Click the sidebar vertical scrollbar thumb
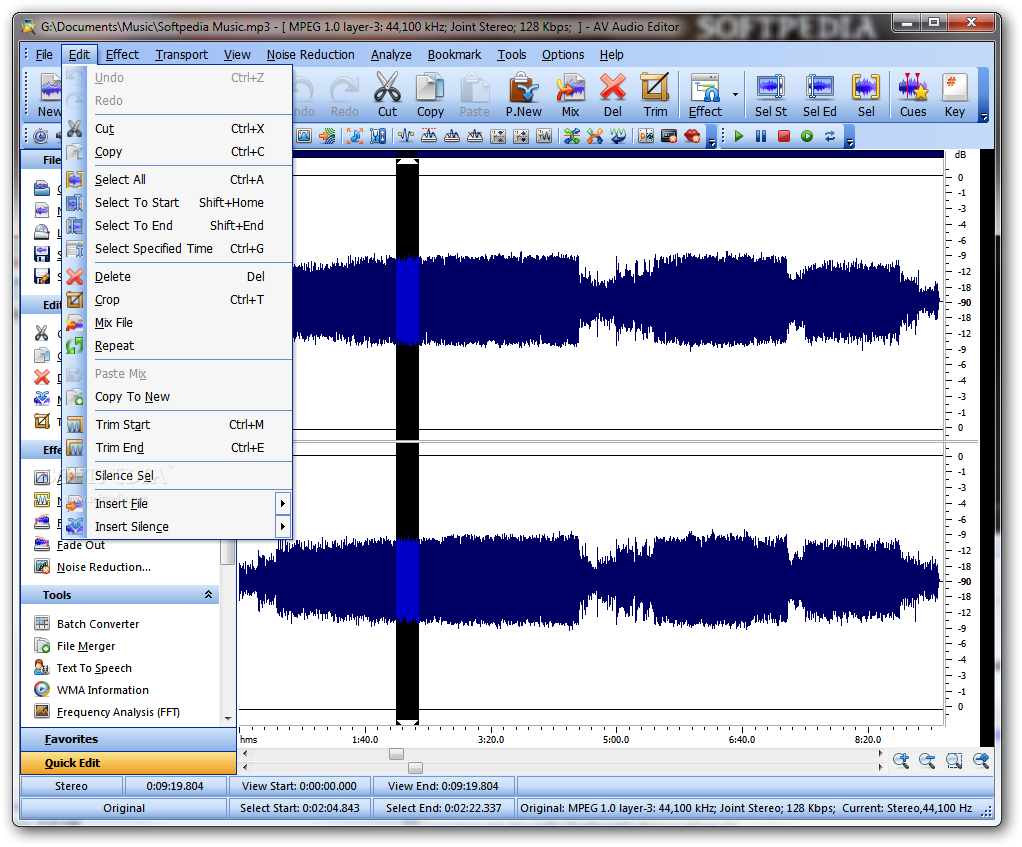Image resolution: width=1022 pixels, height=847 pixels. pos(227,552)
